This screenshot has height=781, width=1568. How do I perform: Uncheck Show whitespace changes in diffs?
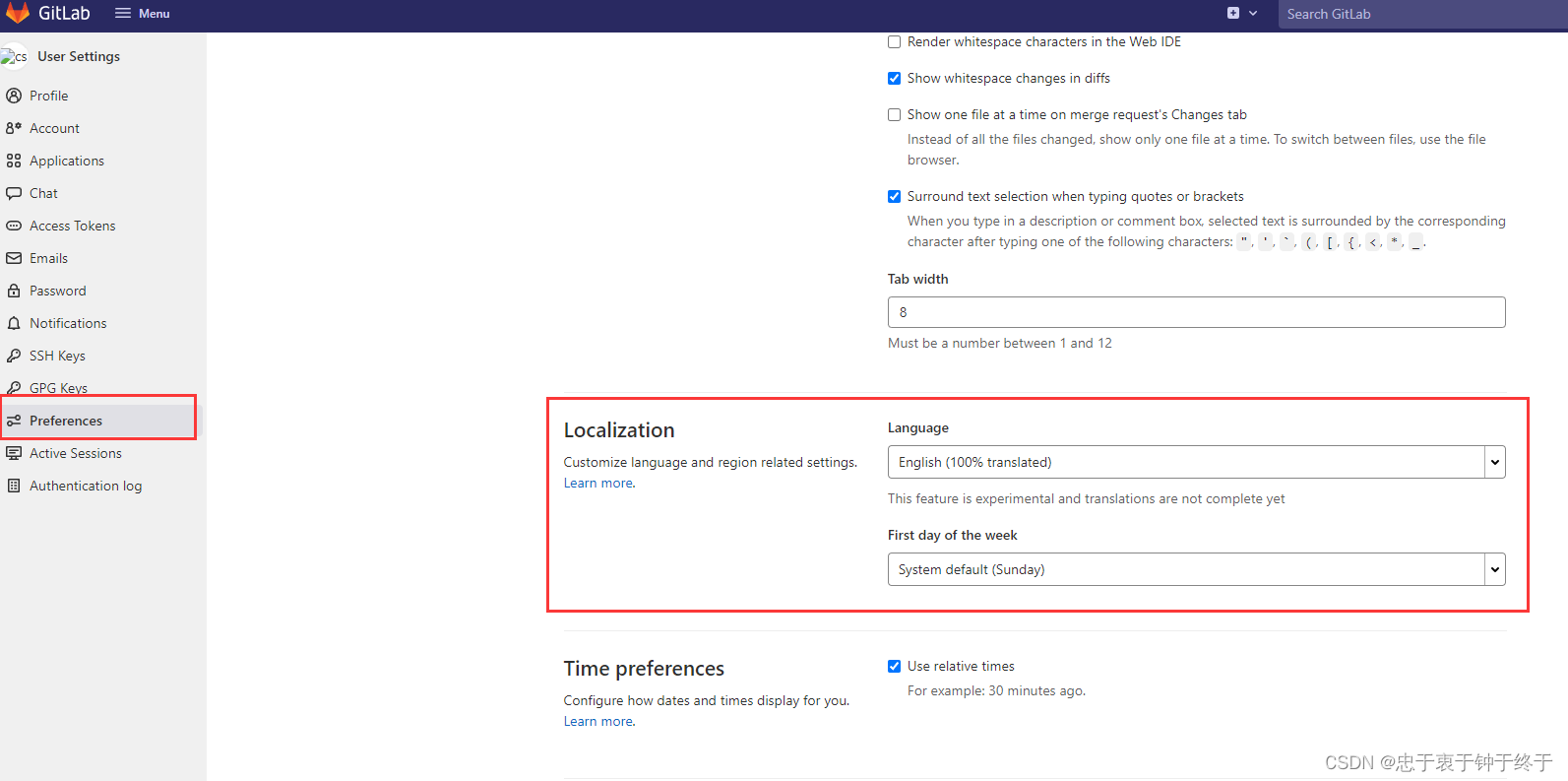894,78
